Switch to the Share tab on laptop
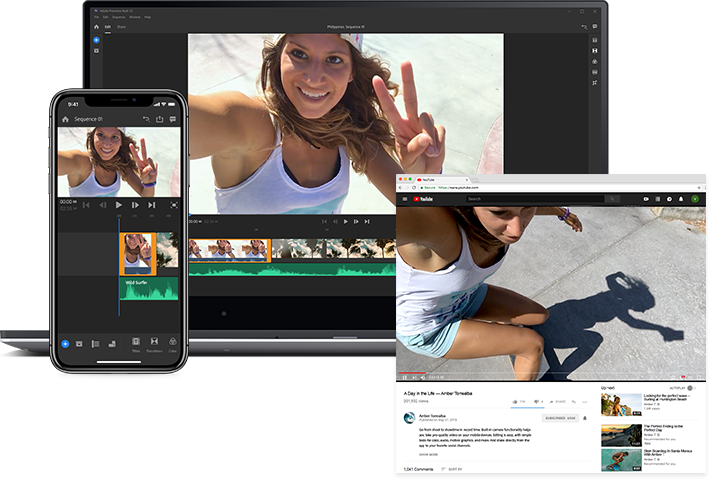This screenshot has height=480, width=710. (x=121, y=27)
